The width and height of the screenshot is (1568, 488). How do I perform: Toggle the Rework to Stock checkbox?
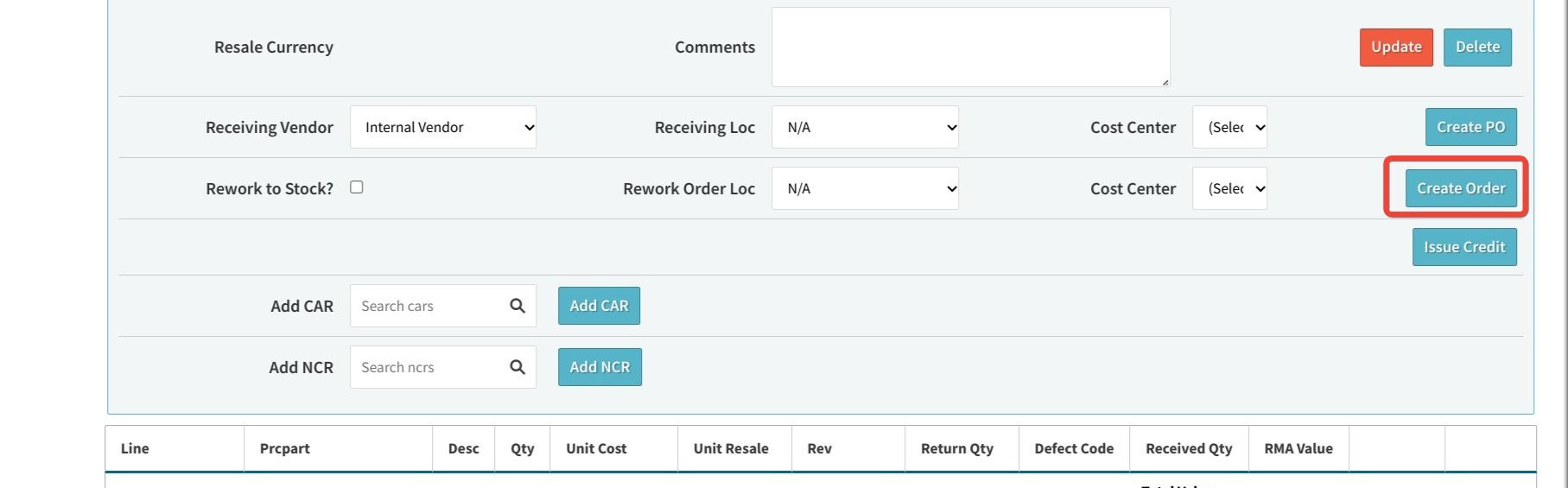[356, 187]
